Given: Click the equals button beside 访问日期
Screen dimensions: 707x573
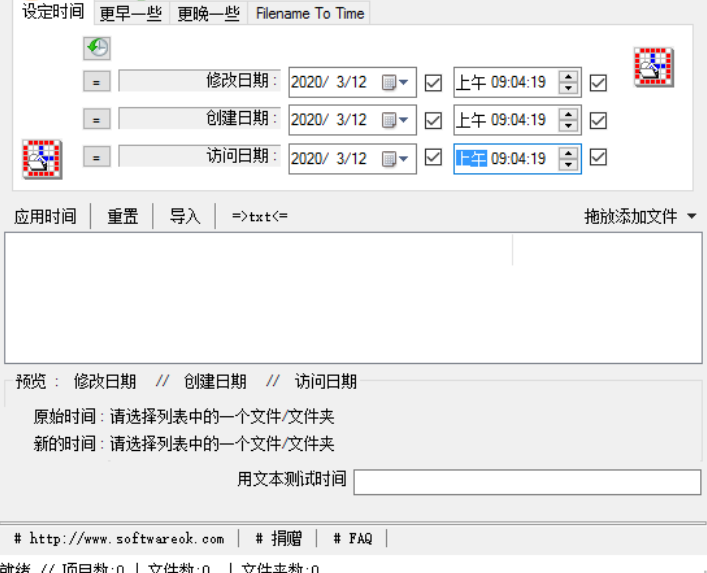Looking at the screenshot, I should (x=96, y=158).
